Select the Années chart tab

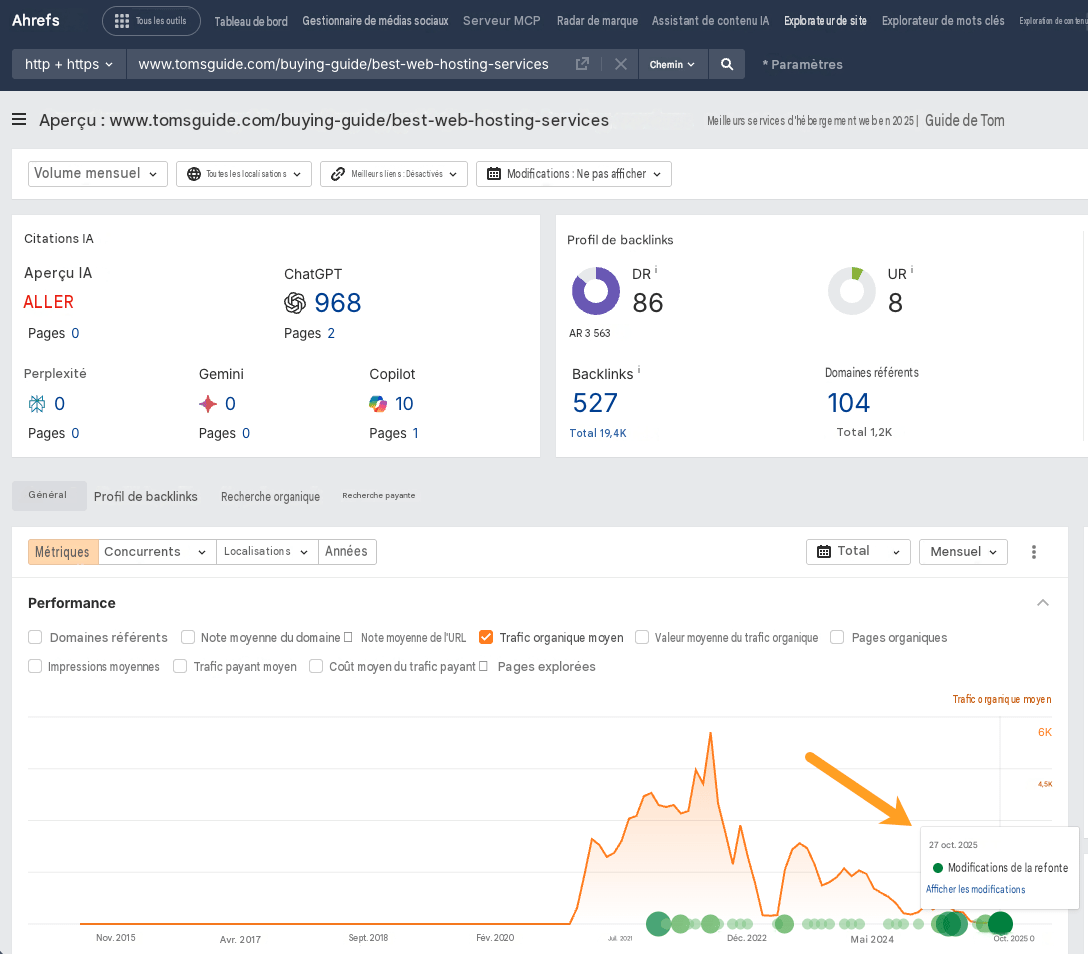tap(346, 552)
